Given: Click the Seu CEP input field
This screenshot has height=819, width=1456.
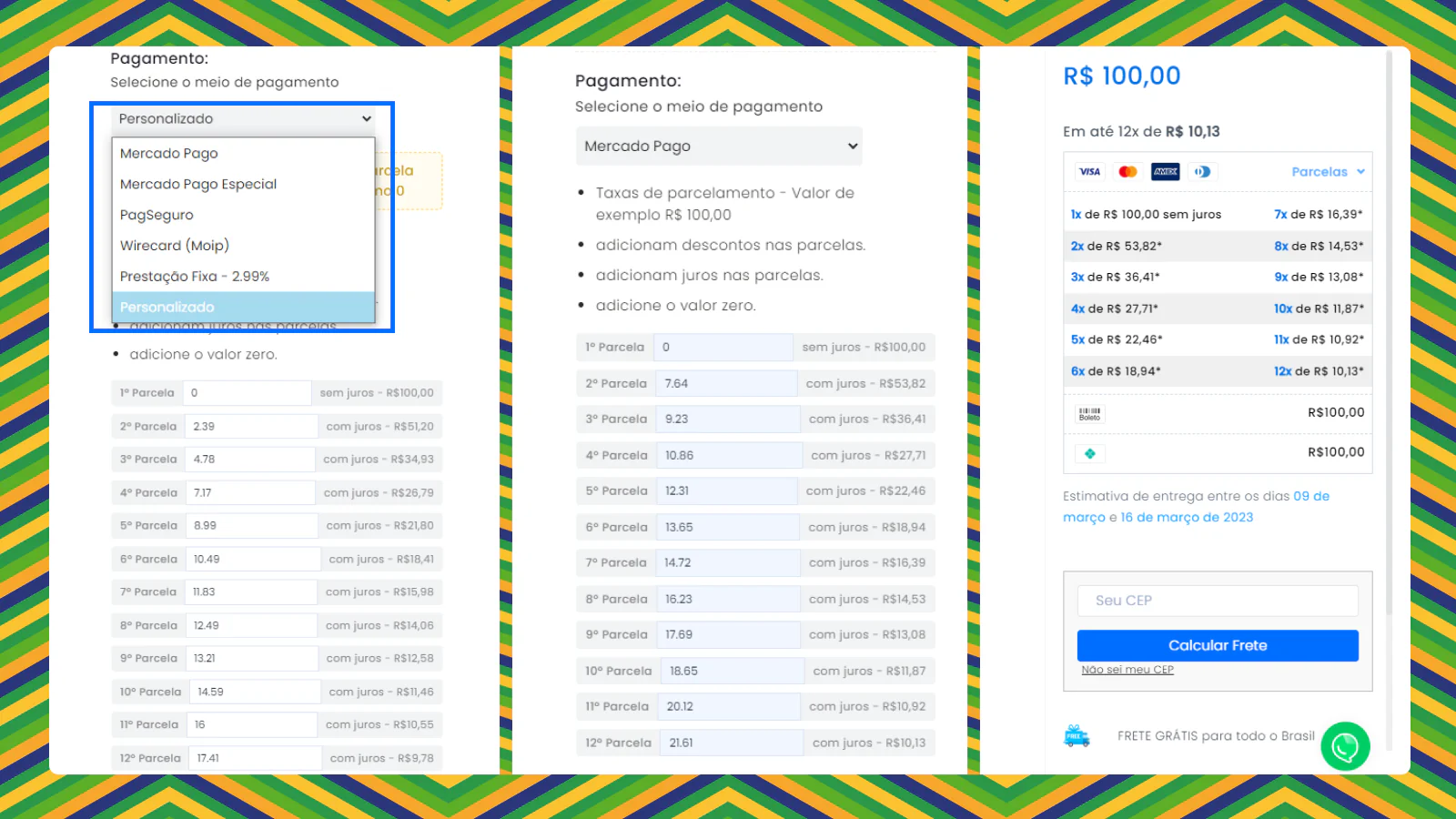Looking at the screenshot, I should 1218,602.
